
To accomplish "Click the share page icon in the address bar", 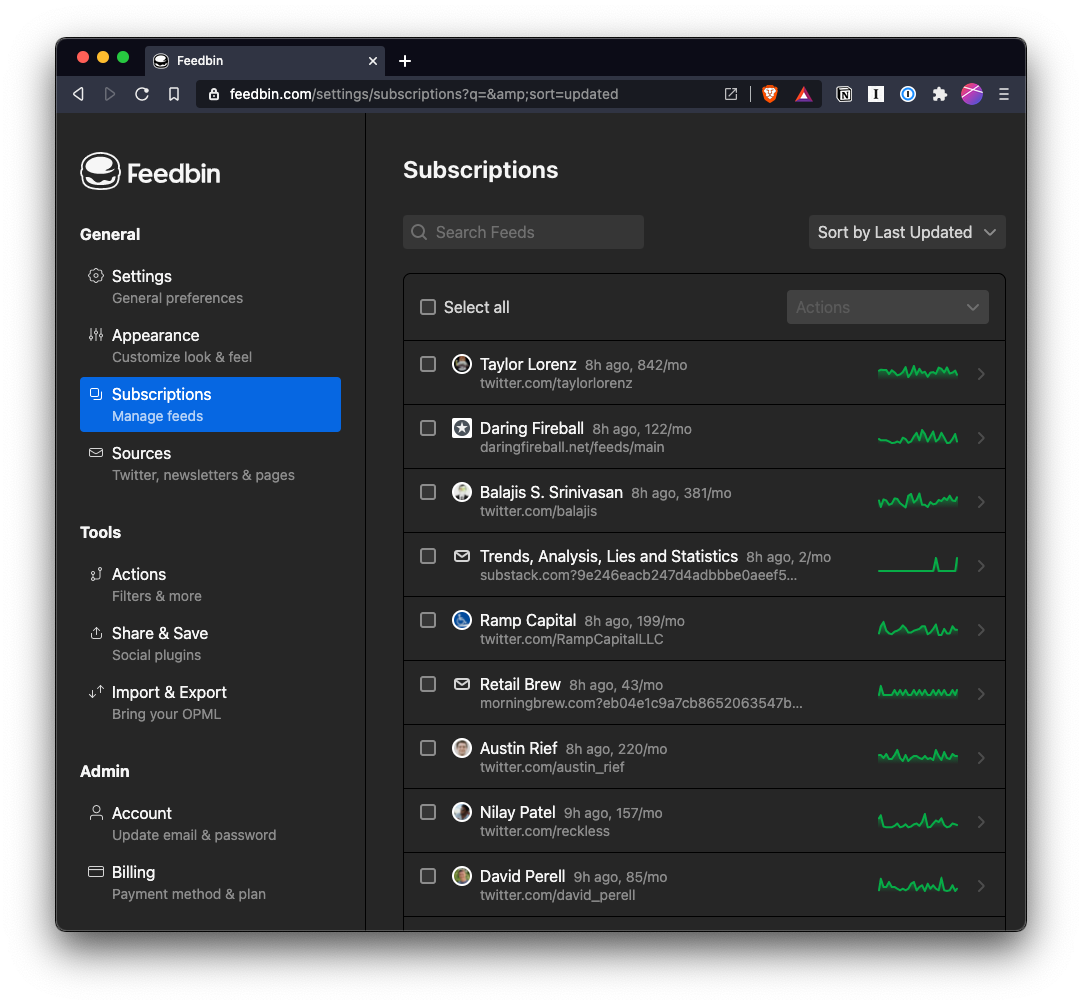I will [731, 94].
